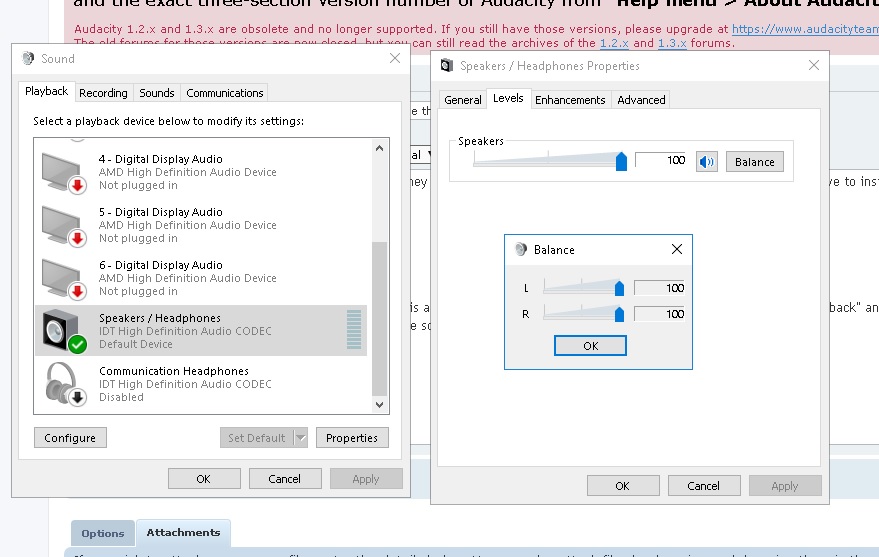Screen dimensions: 879x557
Task: Open the 1.2.x forum archive link
Action: click(614, 43)
